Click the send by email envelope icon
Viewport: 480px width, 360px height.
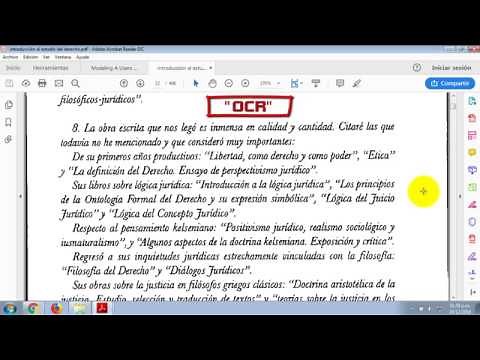pos(59,83)
